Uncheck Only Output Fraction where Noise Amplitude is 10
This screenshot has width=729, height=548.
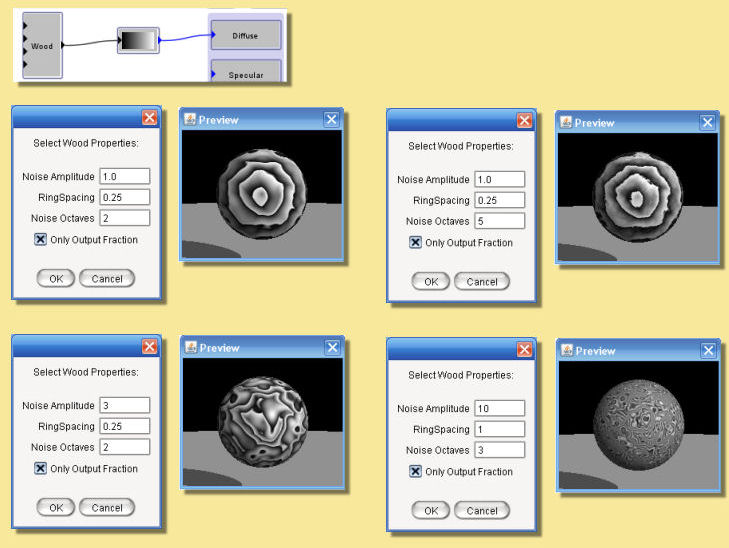[x=416, y=472]
